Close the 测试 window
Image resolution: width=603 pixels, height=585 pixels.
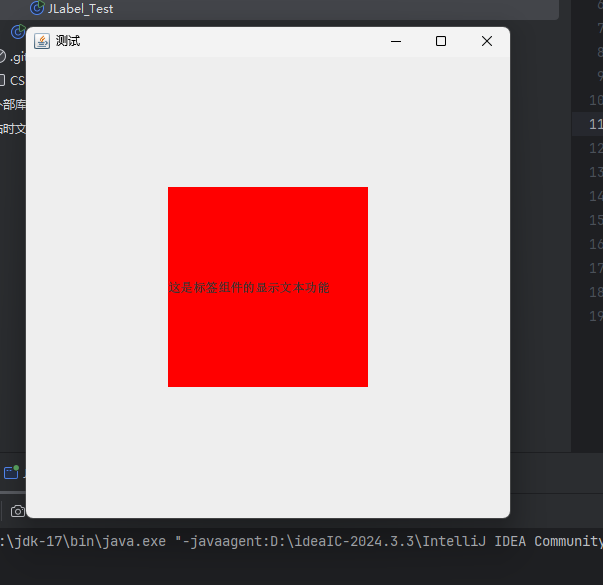[487, 41]
